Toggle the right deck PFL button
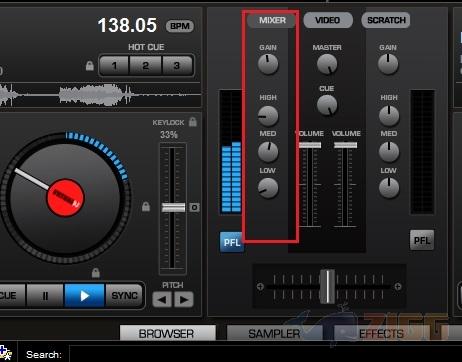 [x=422, y=240]
